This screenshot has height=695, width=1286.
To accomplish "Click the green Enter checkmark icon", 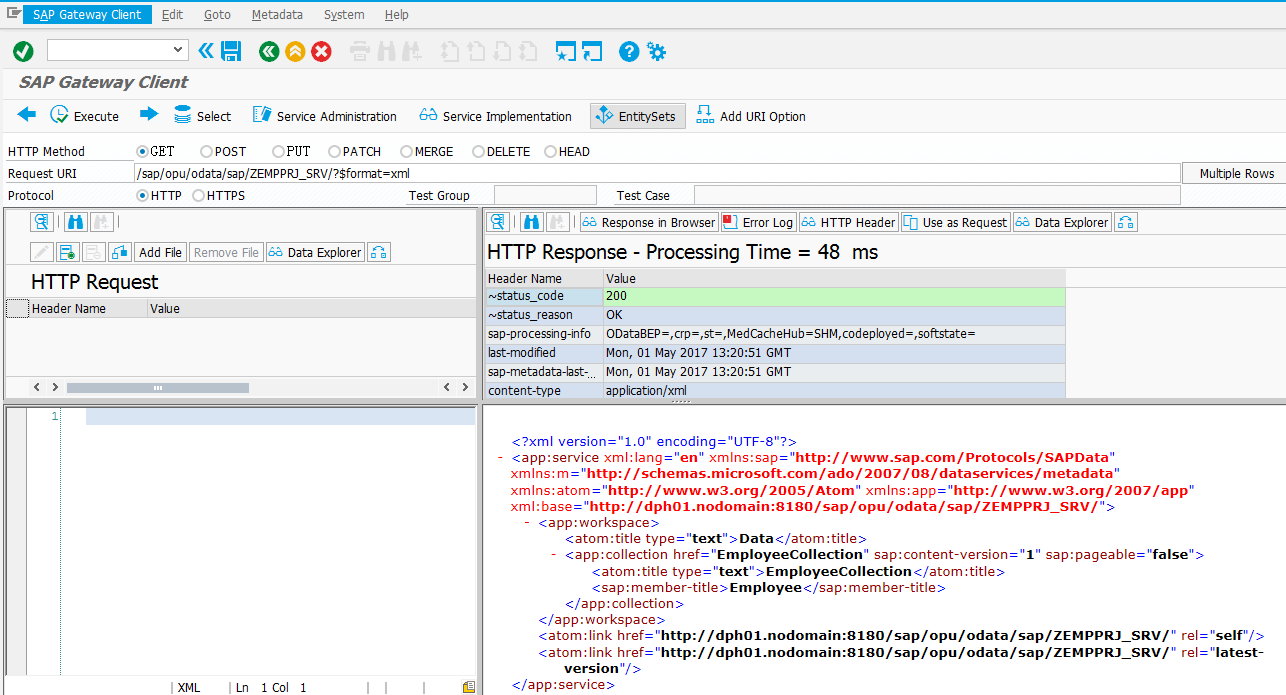I will pos(23,51).
